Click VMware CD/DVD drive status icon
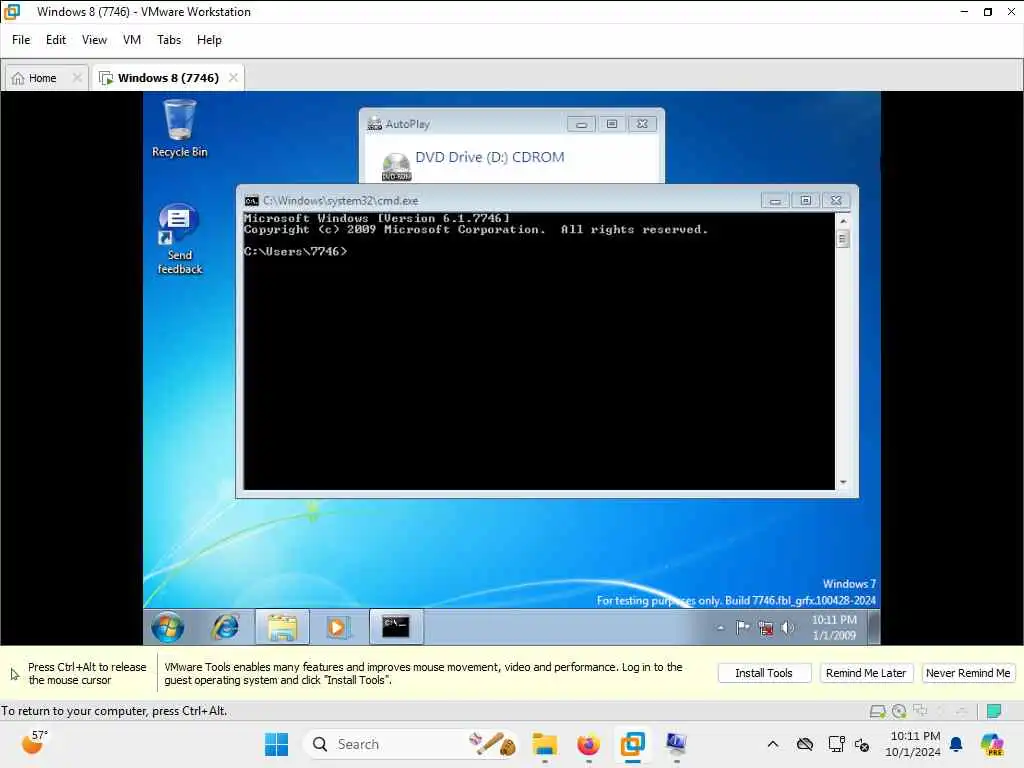Screen dimensions: 1024x768 pos(899,711)
